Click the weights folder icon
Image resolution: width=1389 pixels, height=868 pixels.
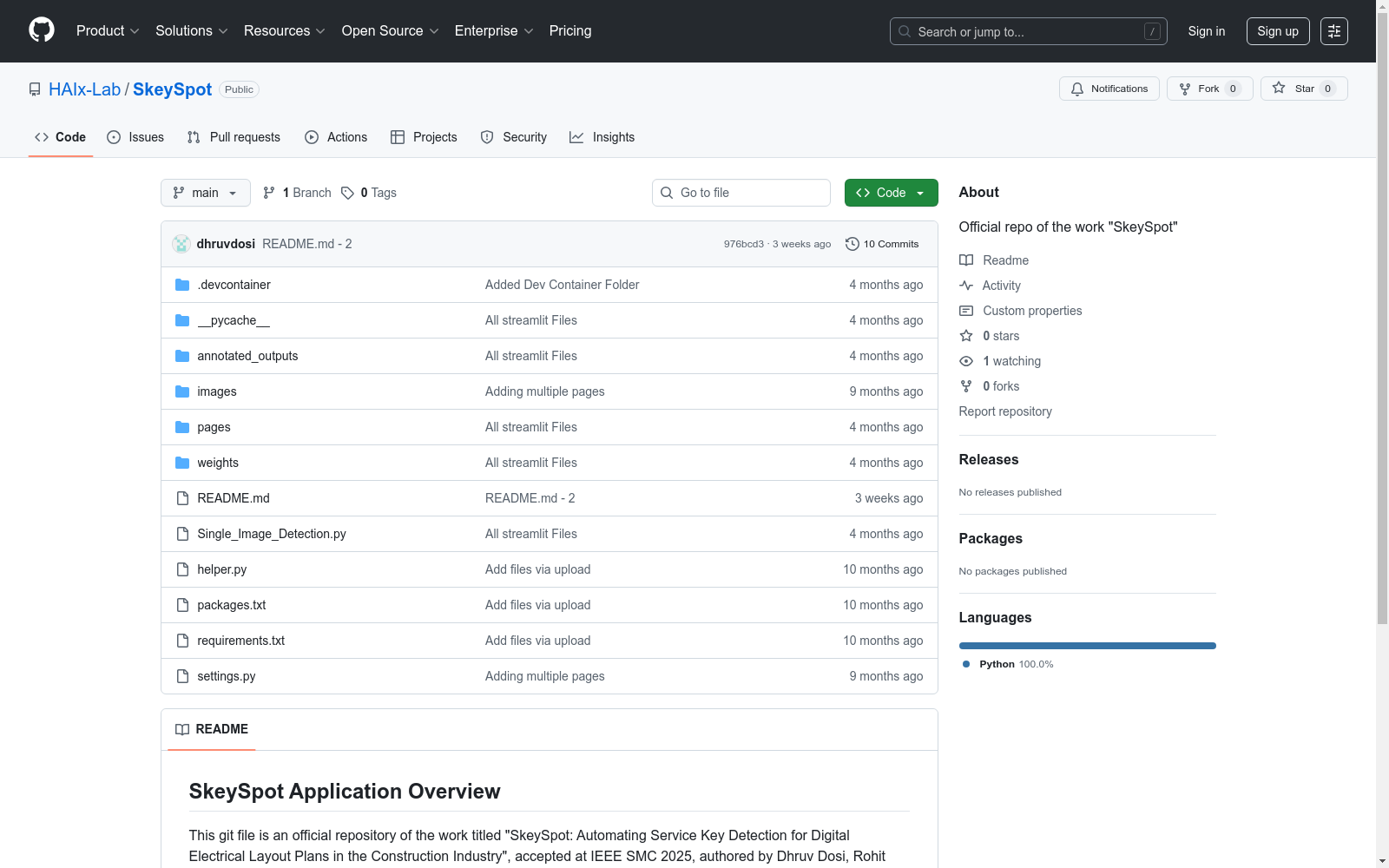(182, 463)
